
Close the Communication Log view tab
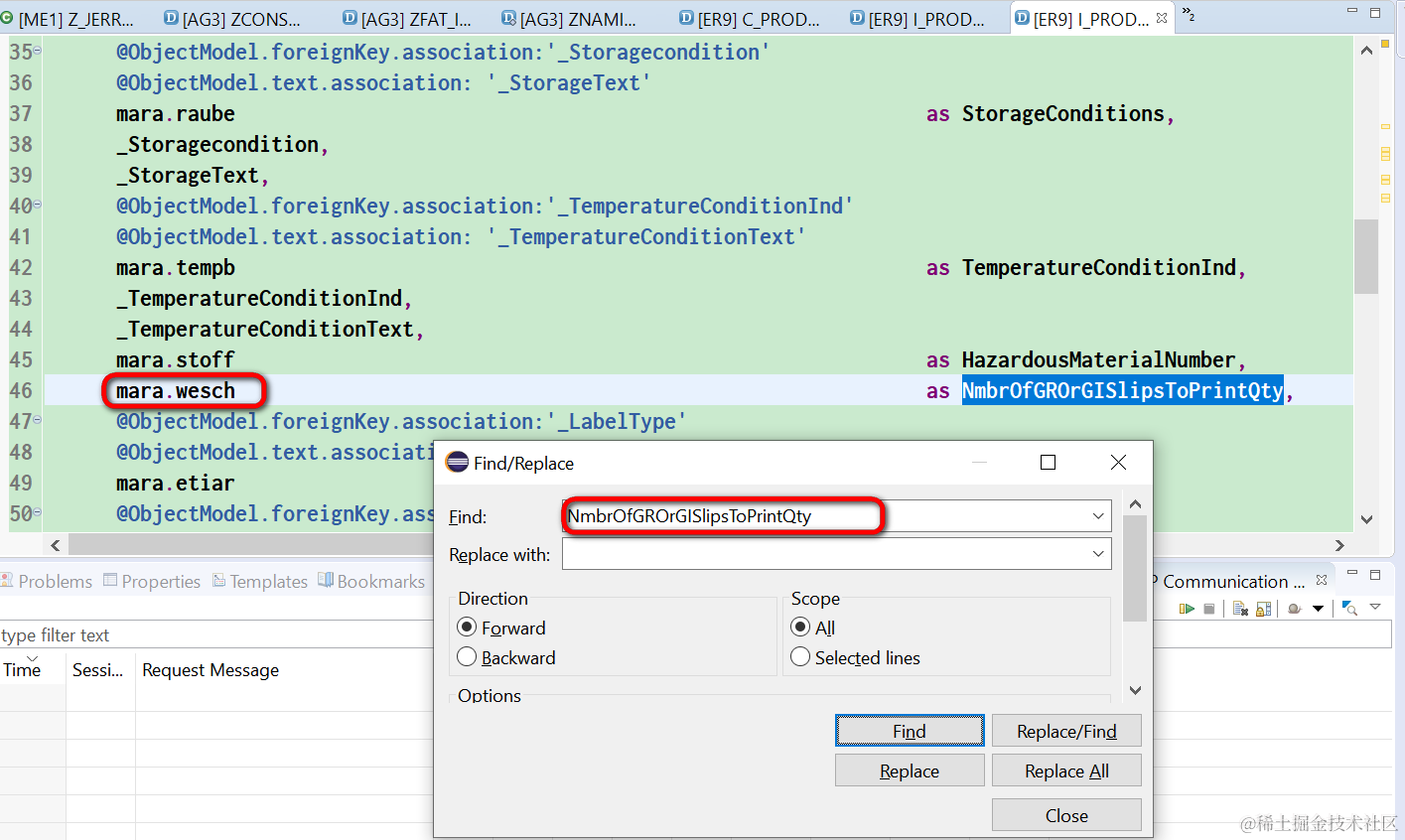point(1322,580)
